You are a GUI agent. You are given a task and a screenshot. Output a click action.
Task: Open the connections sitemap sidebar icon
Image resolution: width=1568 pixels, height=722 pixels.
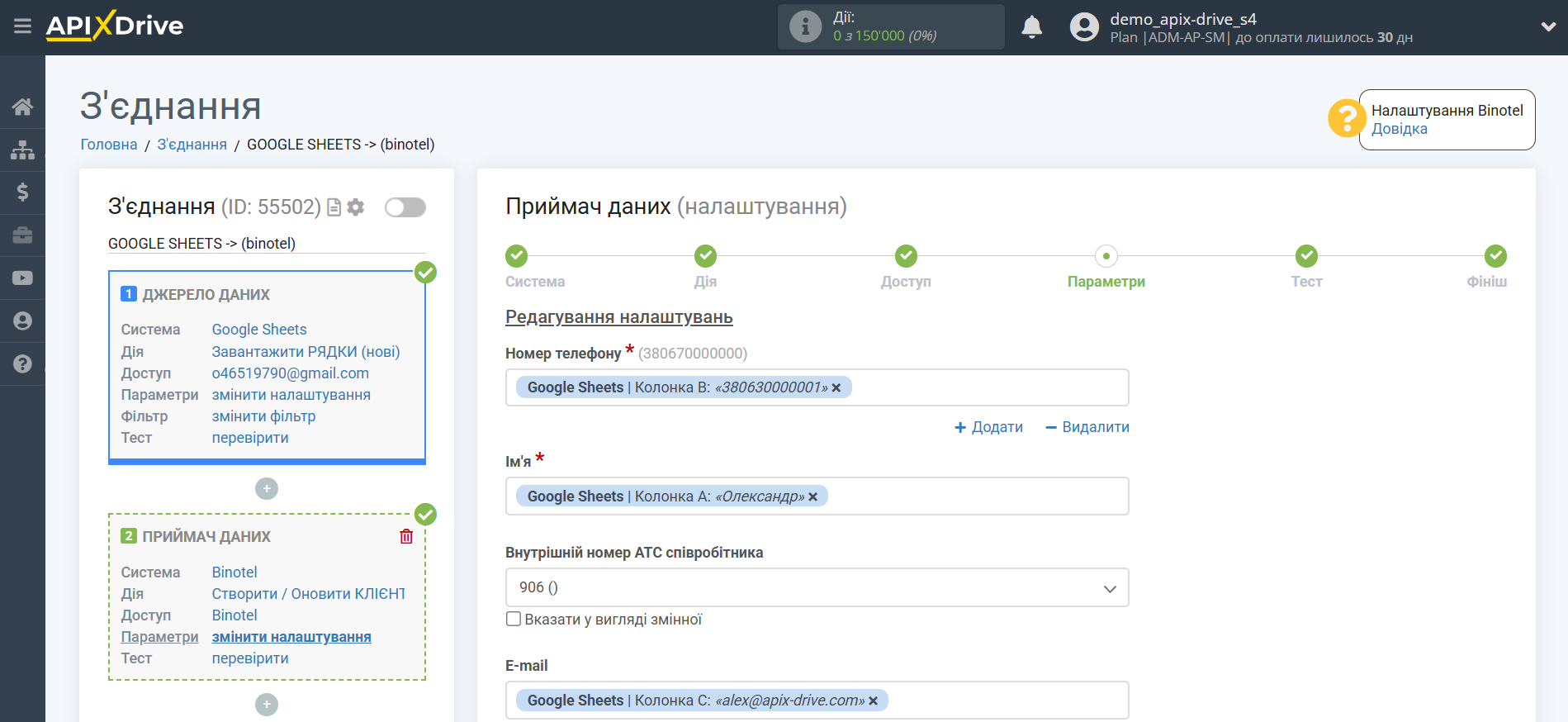click(22, 150)
